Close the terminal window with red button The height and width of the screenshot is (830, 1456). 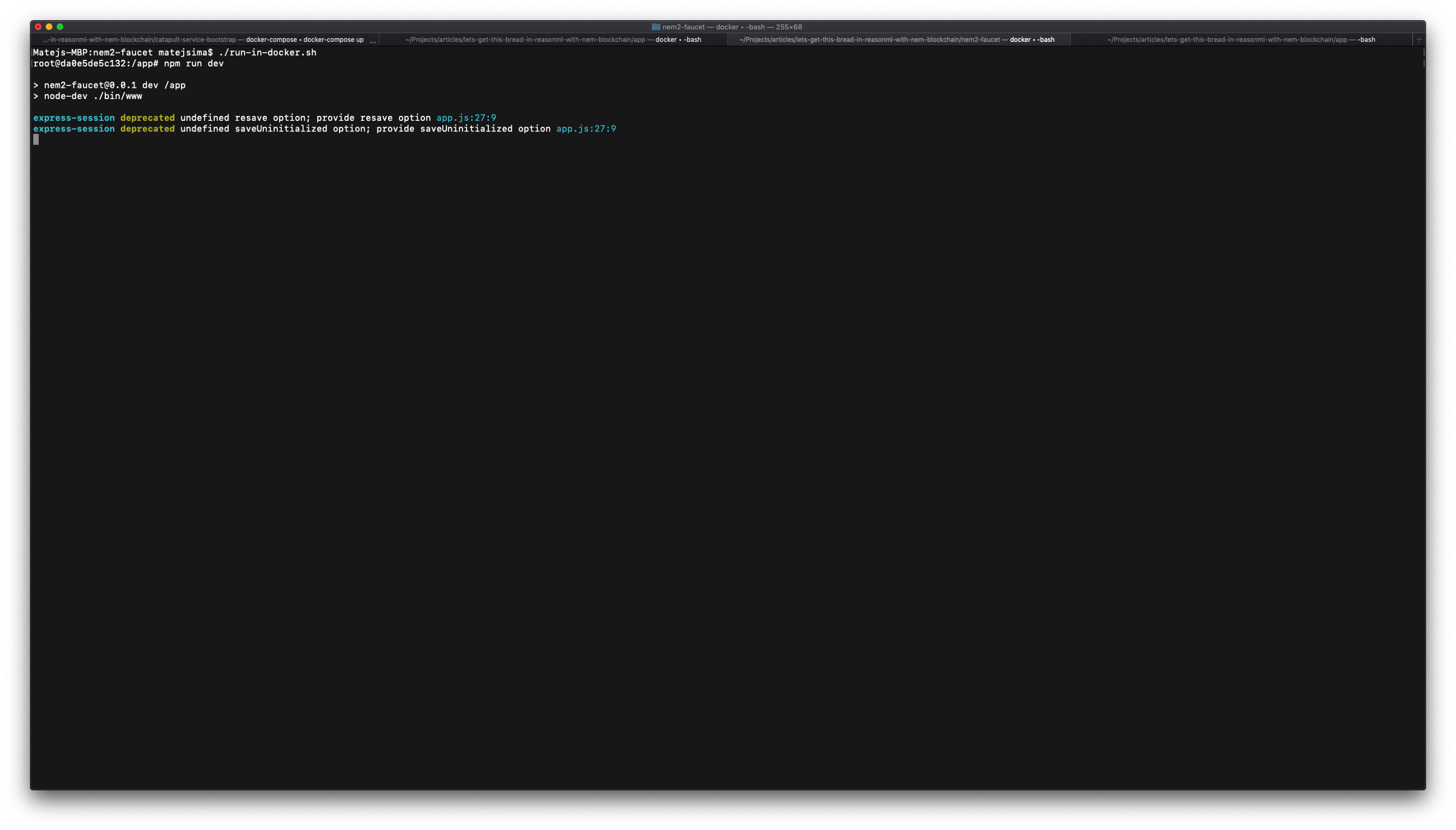pyautogui.click(x=38, y=27)
